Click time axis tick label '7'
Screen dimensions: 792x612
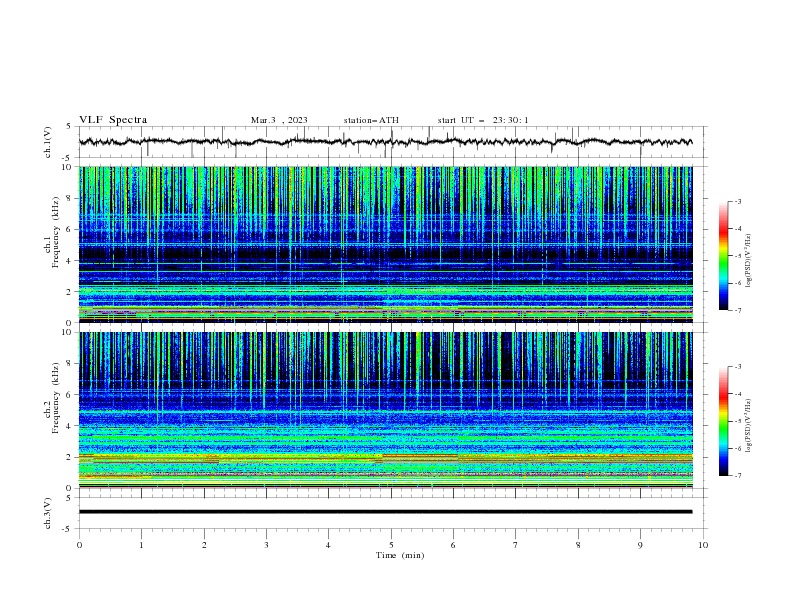tap(516, 545)
